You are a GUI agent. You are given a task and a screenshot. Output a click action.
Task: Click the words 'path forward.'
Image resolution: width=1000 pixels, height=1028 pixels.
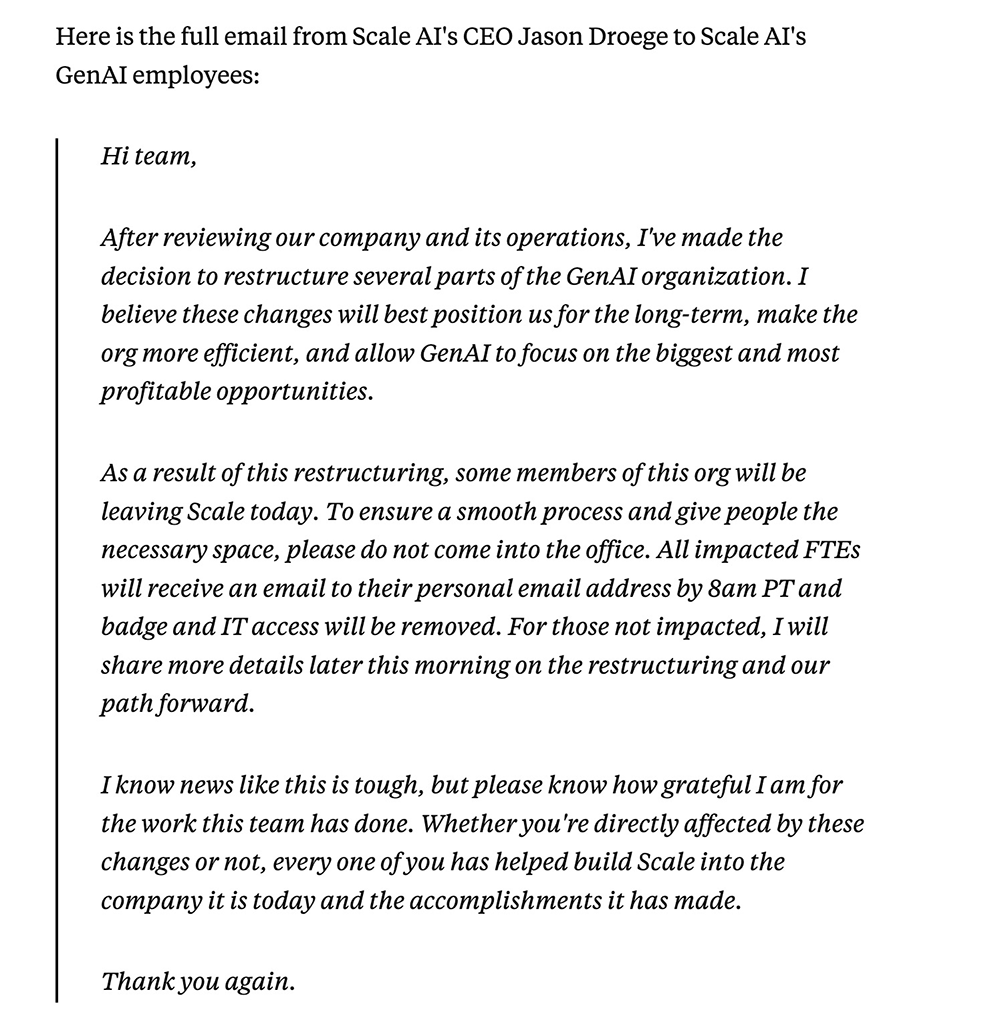tap(177, 704)
